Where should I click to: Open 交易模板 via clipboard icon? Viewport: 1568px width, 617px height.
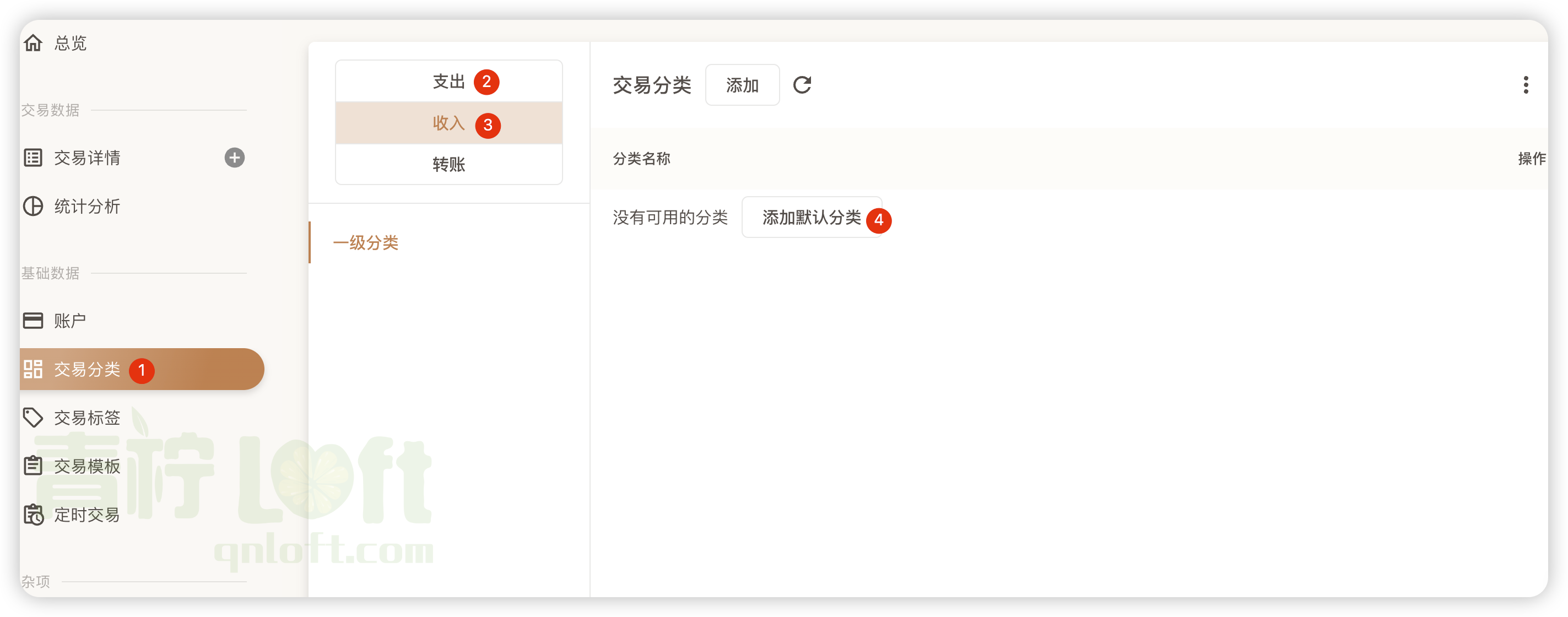pyautogui.click(x=33, y=466)
